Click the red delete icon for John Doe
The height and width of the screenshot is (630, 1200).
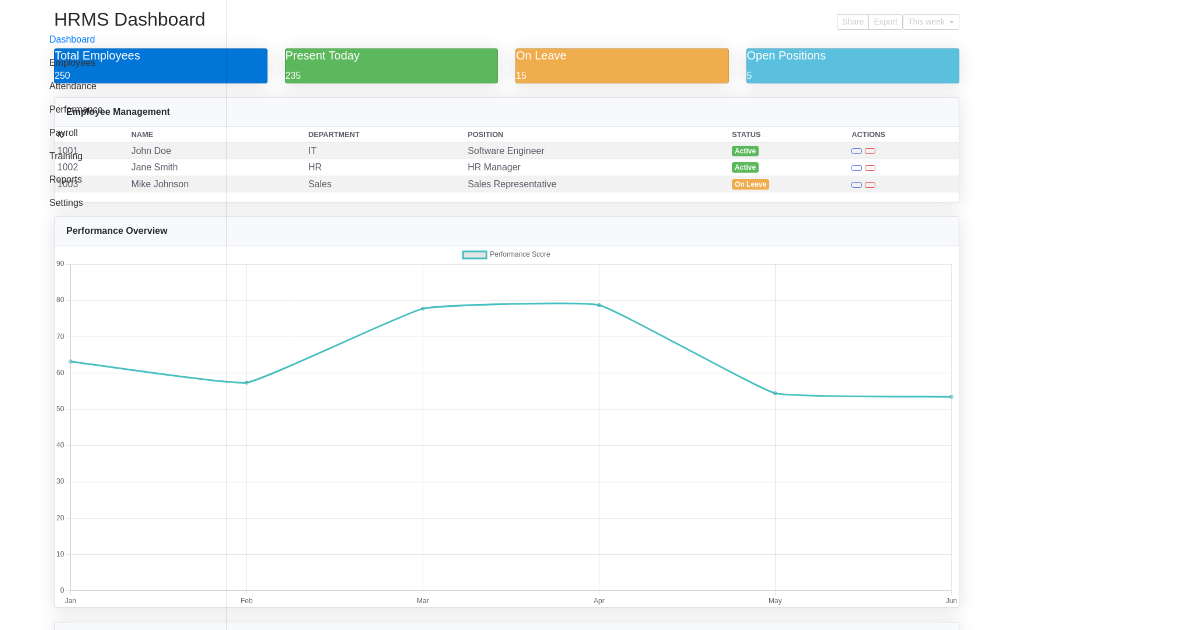tap(870, 151)
